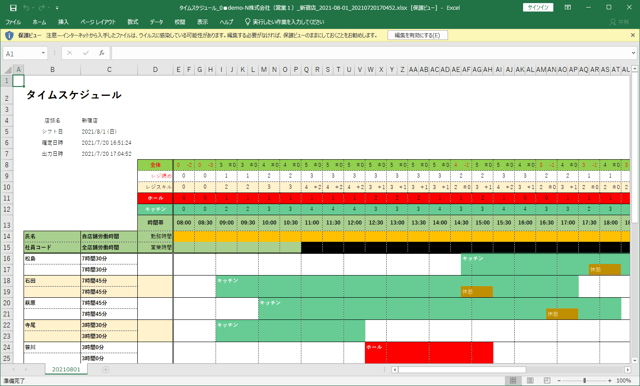Click the 新宿店 store name cell
The image size is (640, 386).
click(x=89, y=120)
